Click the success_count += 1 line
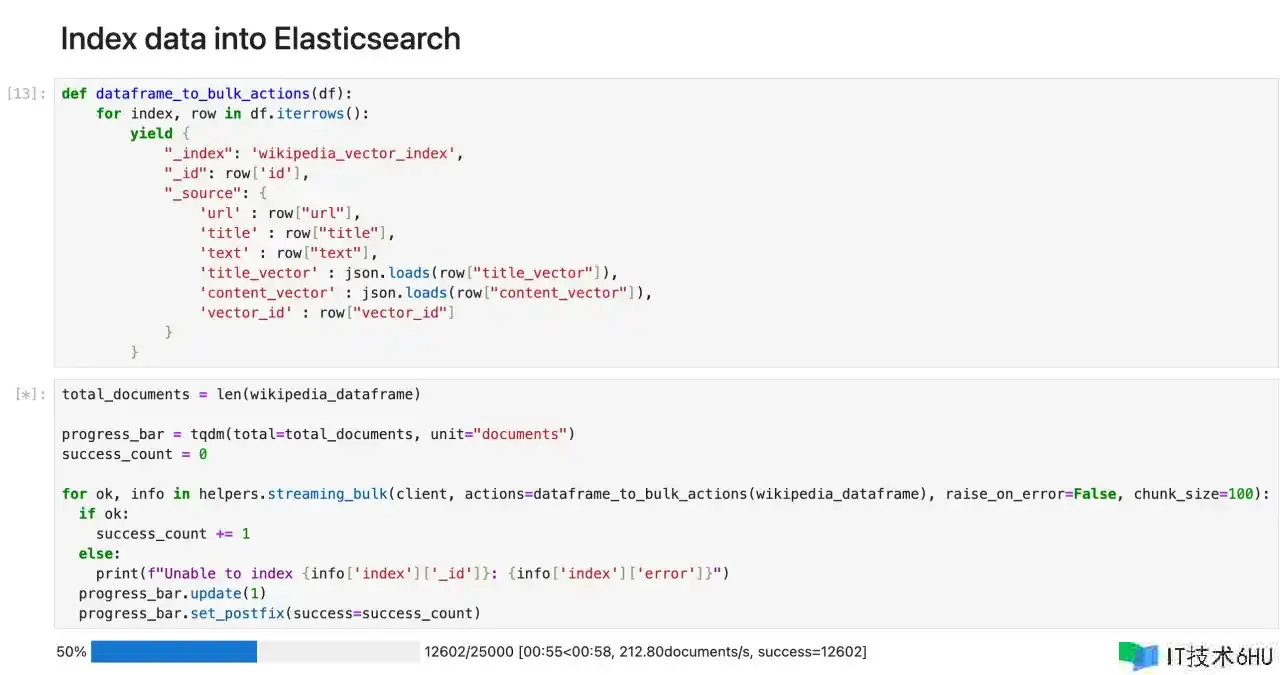Image resolution: width=1280 pixels, height=675 pixels. coord(173,534)
